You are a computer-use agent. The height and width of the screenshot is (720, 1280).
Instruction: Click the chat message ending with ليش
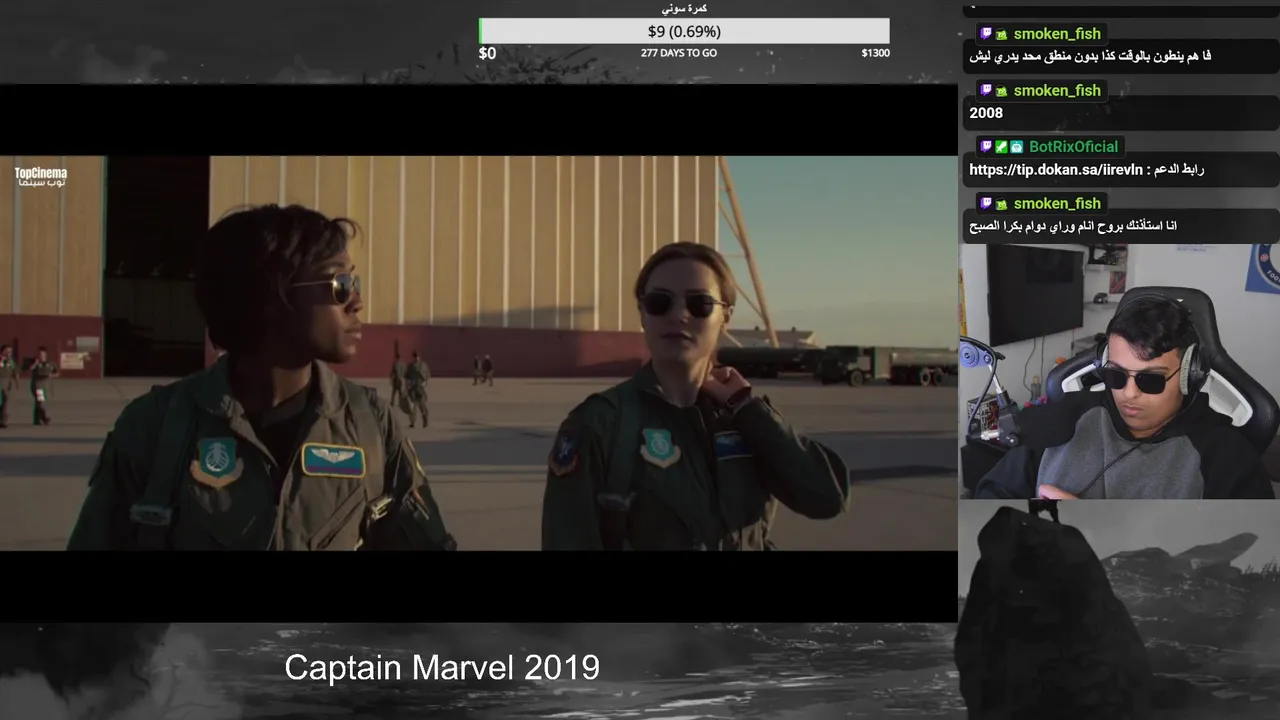click(1090, 56)
